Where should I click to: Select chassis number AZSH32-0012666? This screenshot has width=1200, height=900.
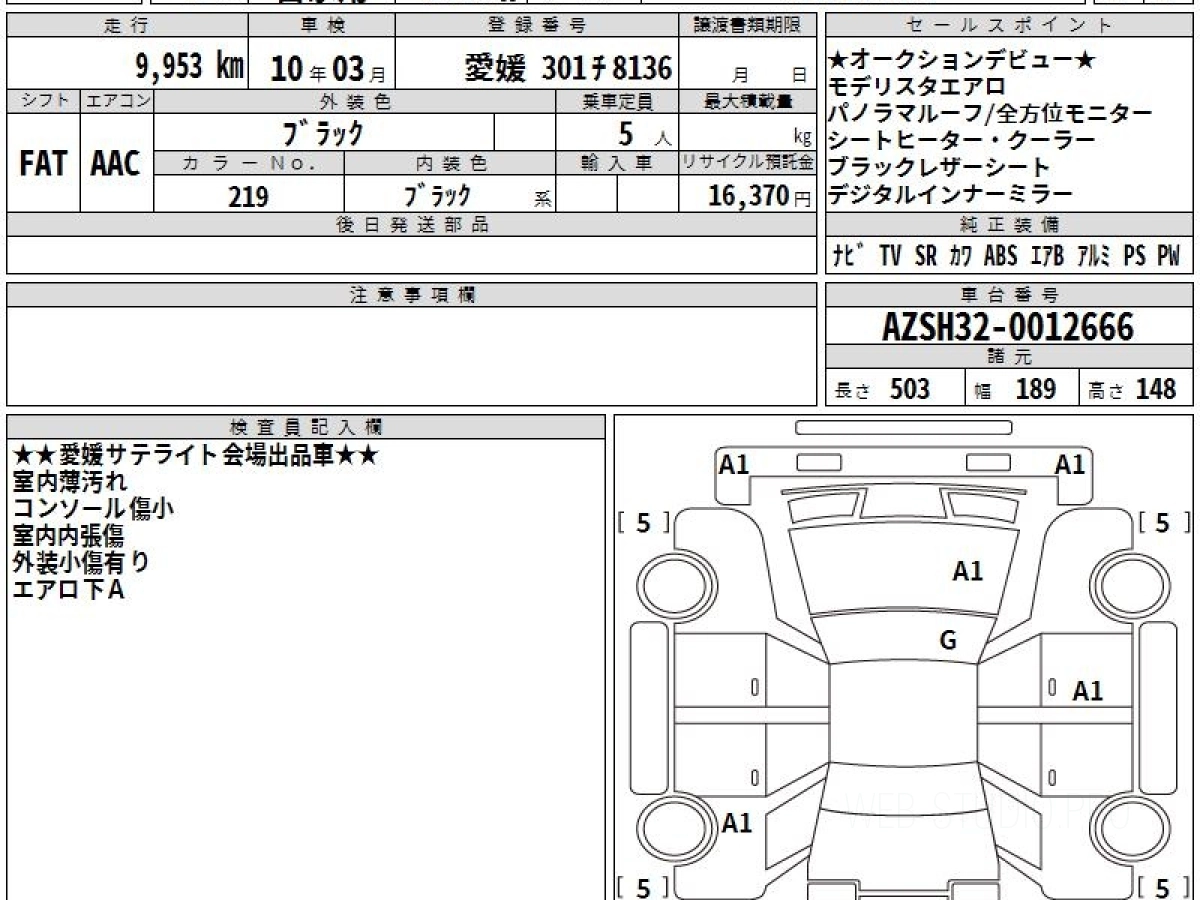[x=1008, y=327]
